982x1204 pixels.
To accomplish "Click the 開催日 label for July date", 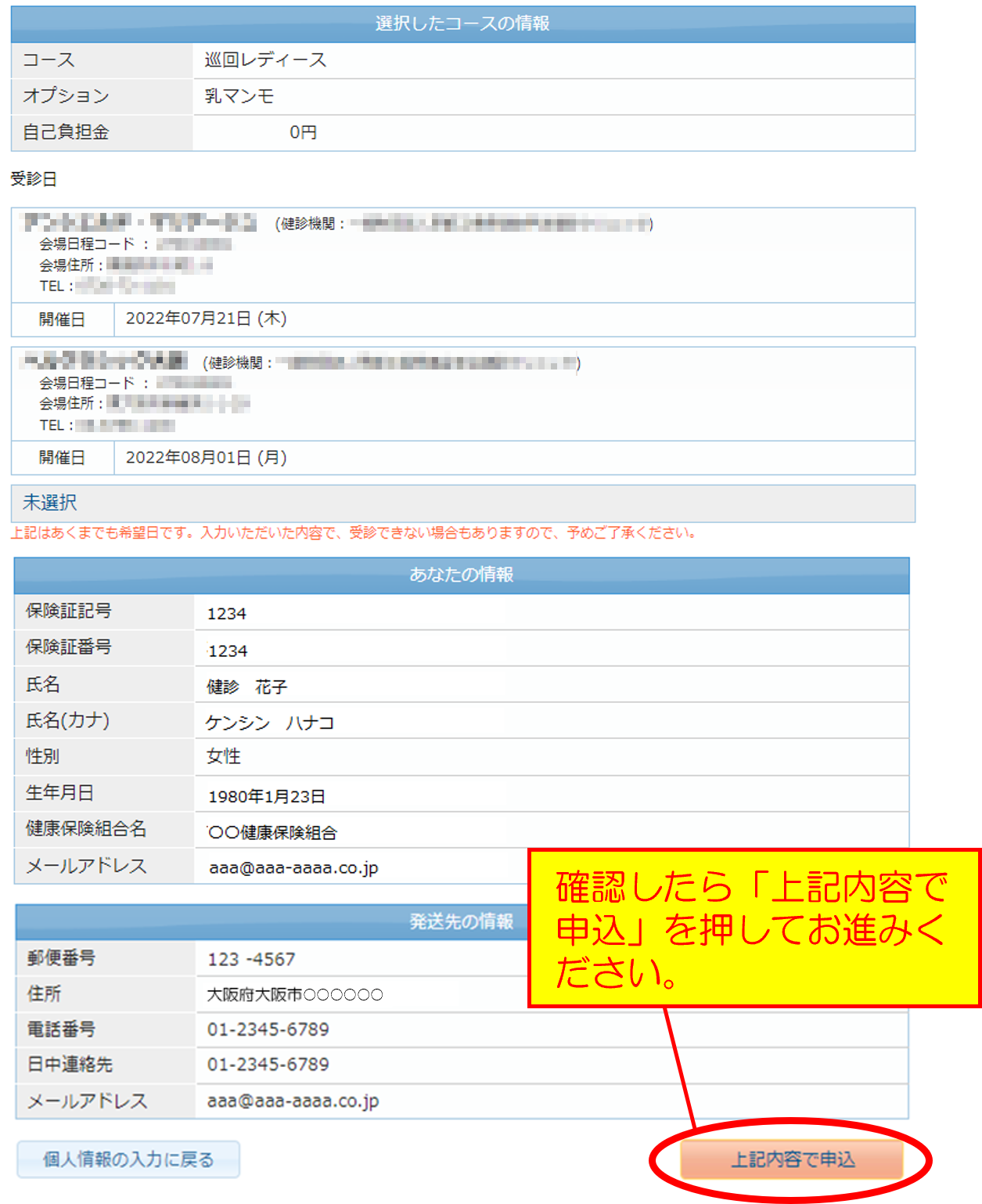I will [x=62, y=320].
